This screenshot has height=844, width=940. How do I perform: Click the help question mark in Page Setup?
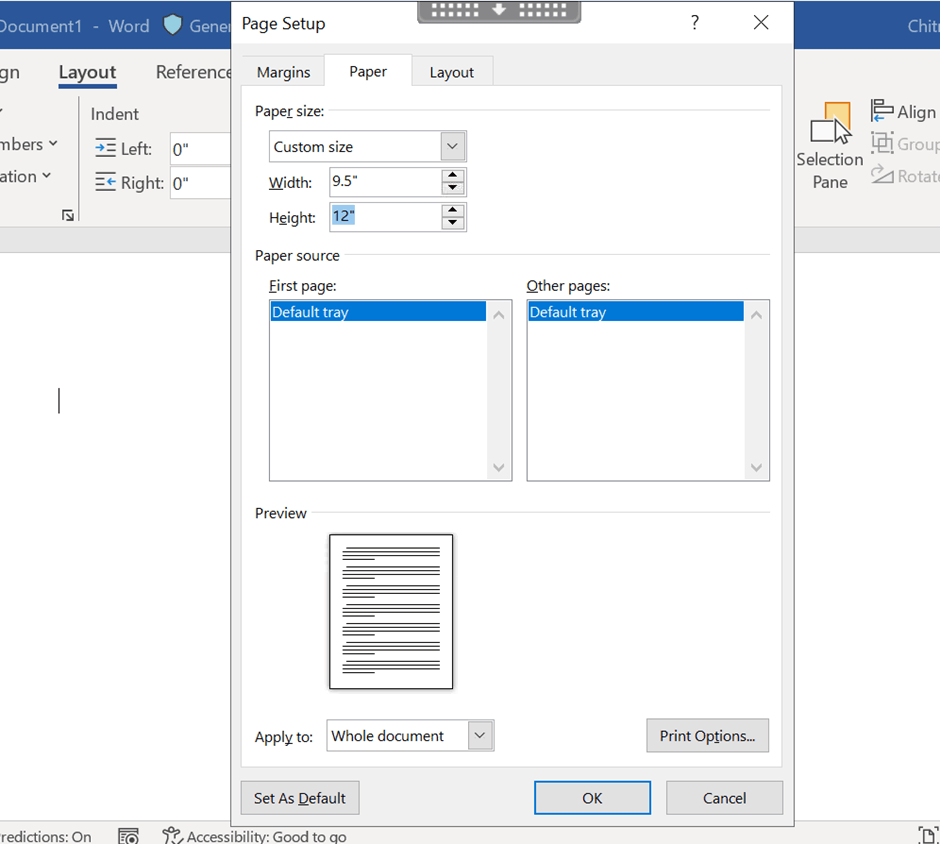[x=695, y=23]
